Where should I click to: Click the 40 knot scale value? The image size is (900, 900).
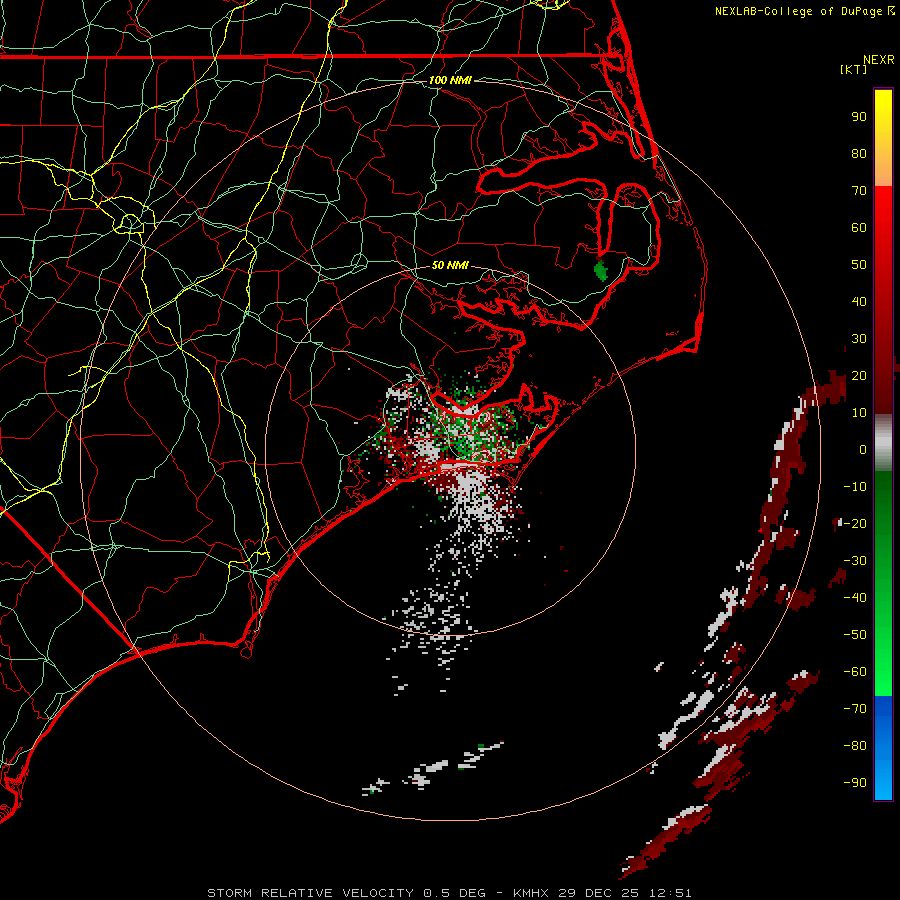click(x=859, y=301)
